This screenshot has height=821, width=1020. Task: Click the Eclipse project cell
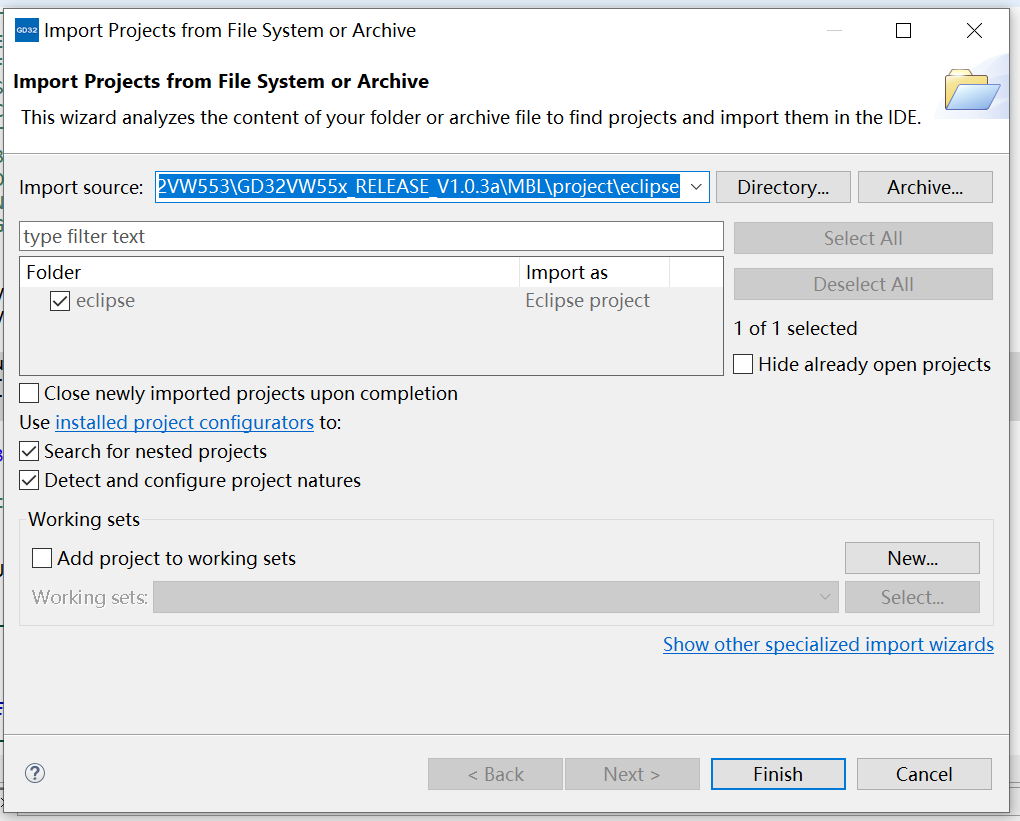coord(587,301)
